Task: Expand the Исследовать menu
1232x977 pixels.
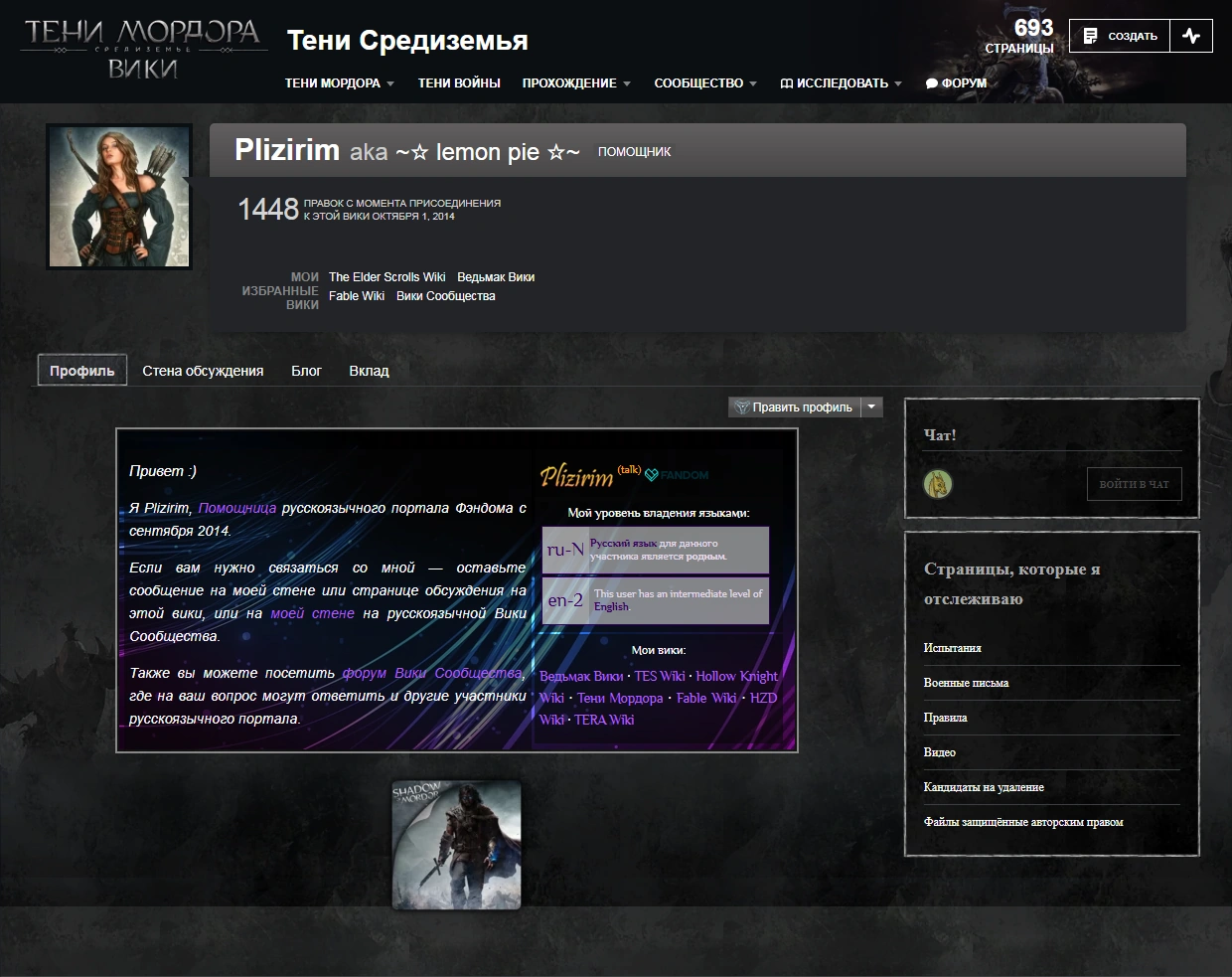Action: pyautogui.click(x=842, y=83)
